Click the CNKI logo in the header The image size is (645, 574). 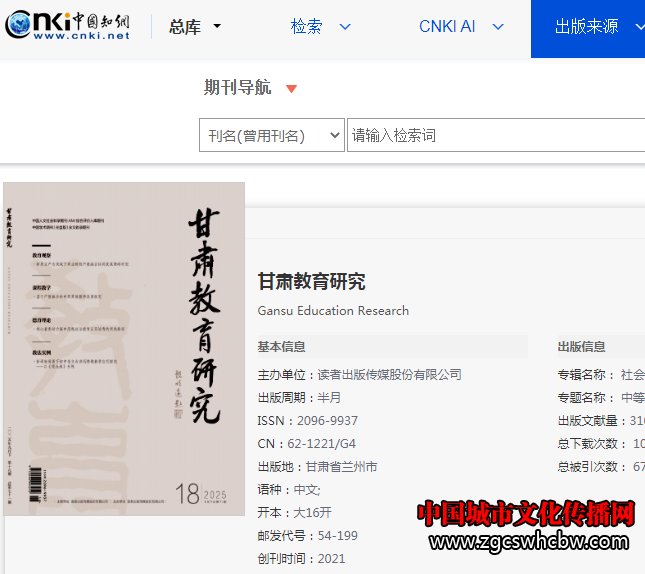tap(68, 27)
